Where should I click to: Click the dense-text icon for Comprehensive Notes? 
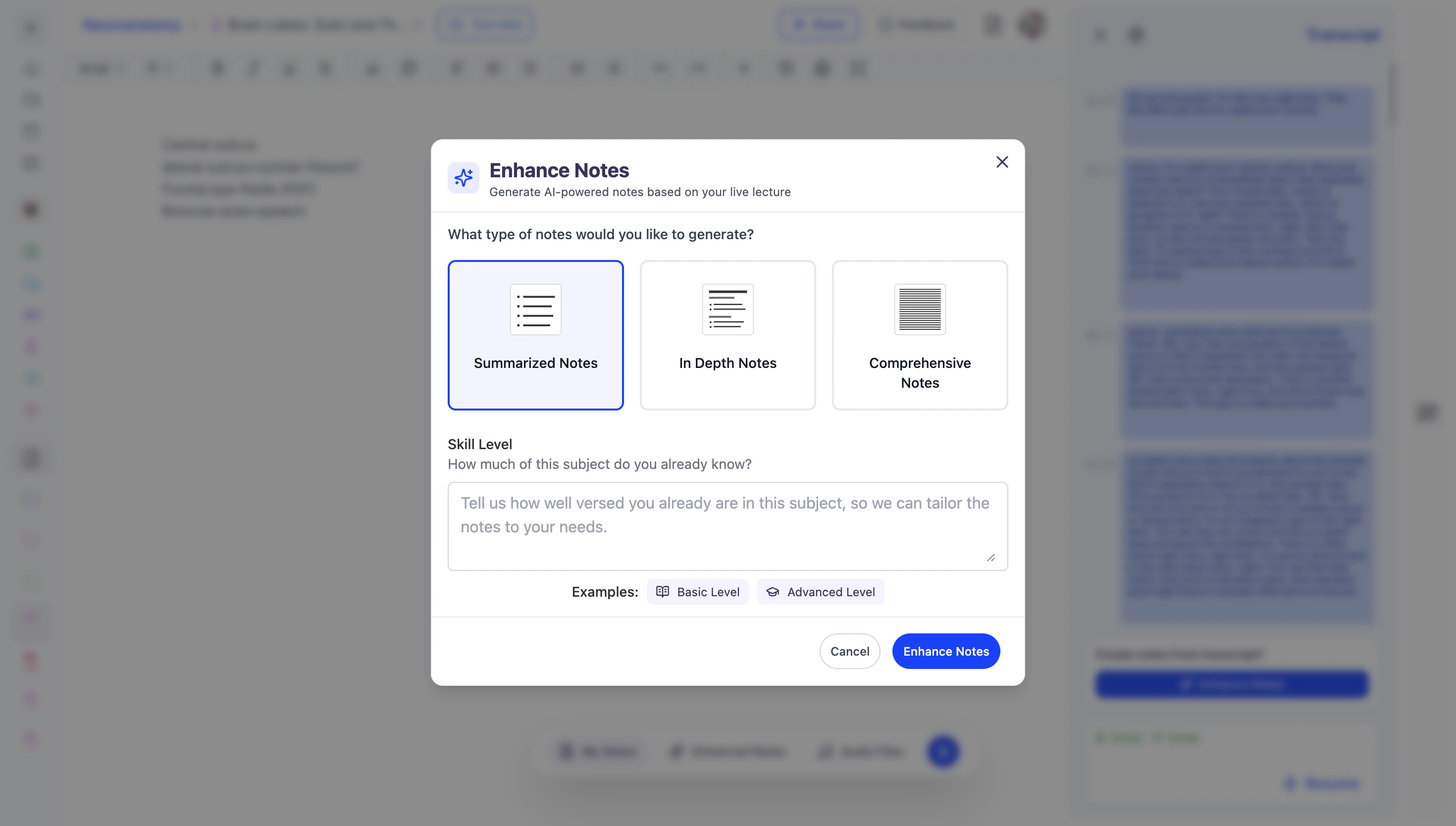920,309
